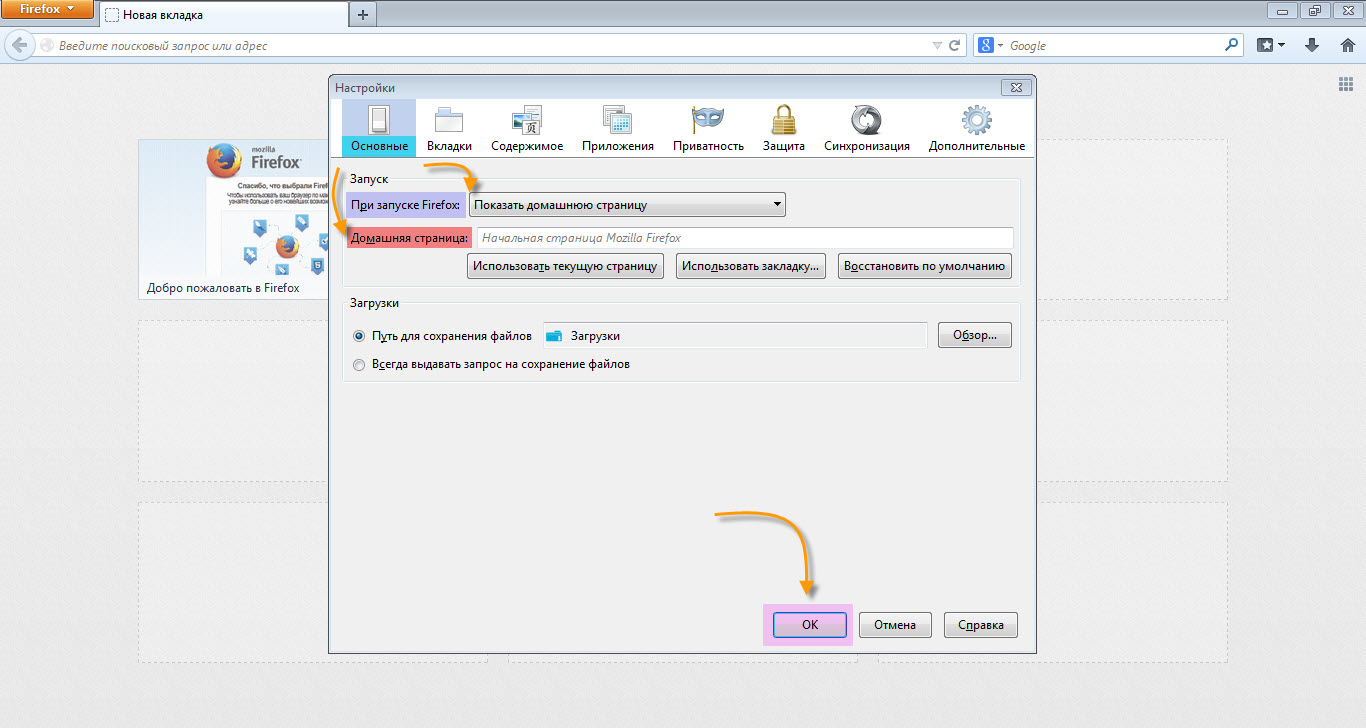Image resolution: width=1366 pixels, height=728 pixels.
Task: Click the home page icon
Action: click(1347, 45)
